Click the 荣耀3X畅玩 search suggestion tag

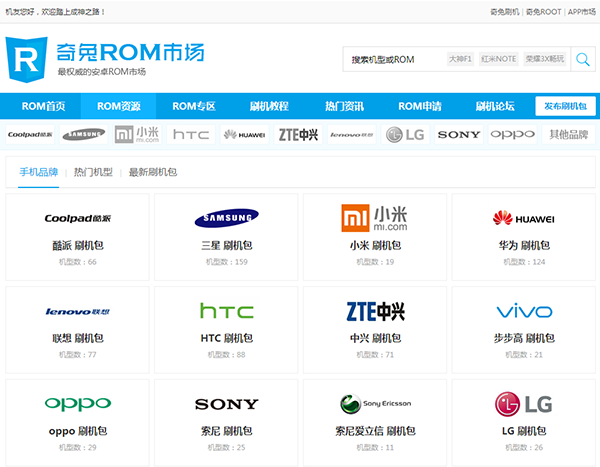(x=545, y=59)
